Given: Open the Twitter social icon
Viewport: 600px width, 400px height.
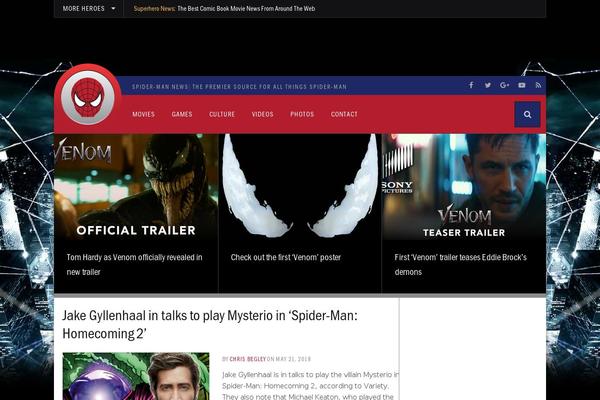Looking at the screenshot, I should [x=488, y=85].
